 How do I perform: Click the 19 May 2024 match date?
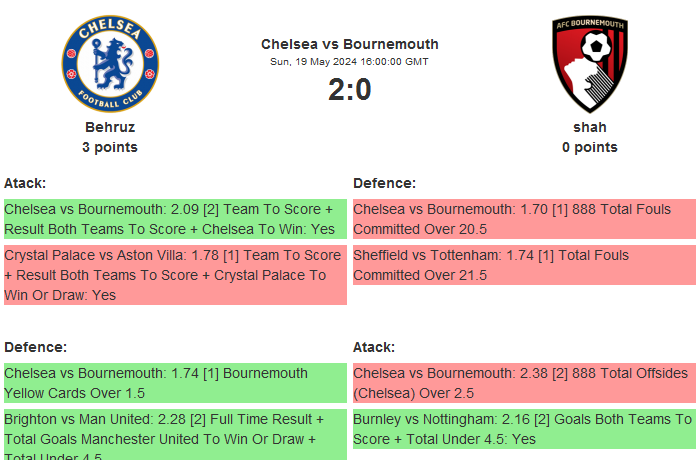349,62
